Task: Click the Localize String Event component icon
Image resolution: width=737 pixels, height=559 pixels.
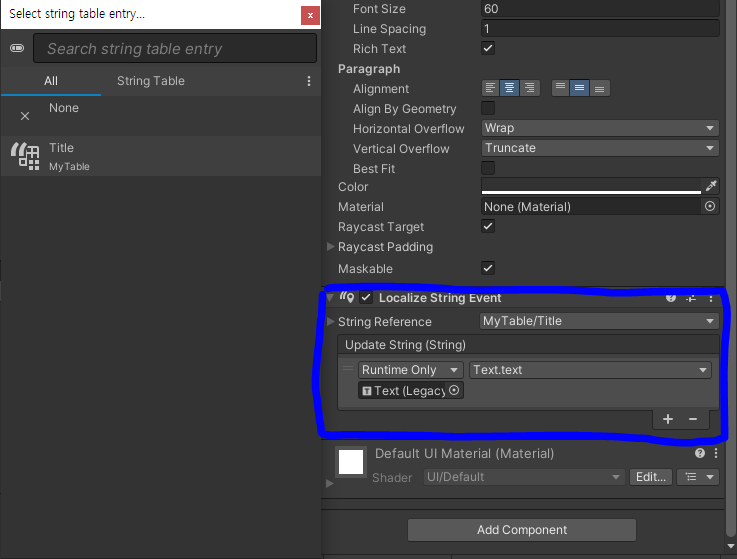Action: [347, 297]
